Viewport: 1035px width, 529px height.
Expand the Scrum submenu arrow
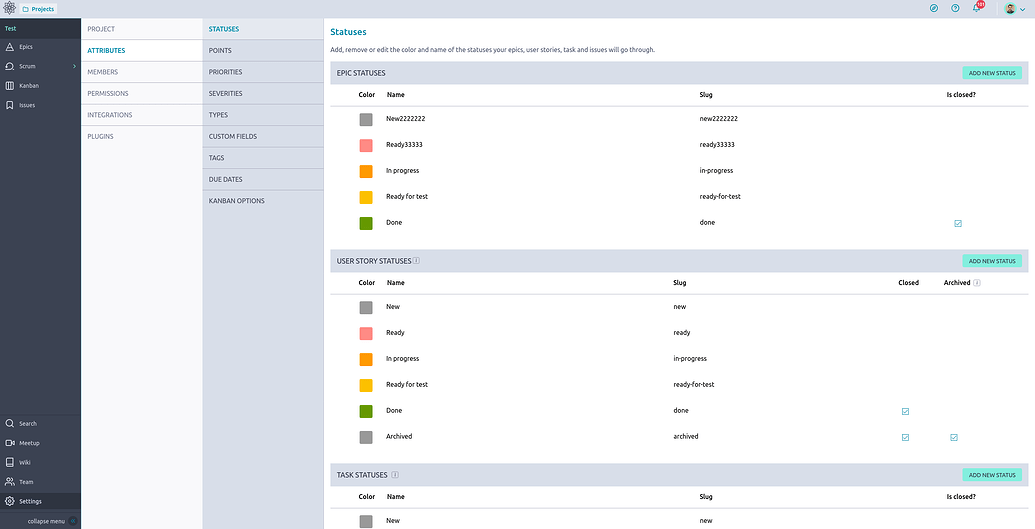coord(74,66)
